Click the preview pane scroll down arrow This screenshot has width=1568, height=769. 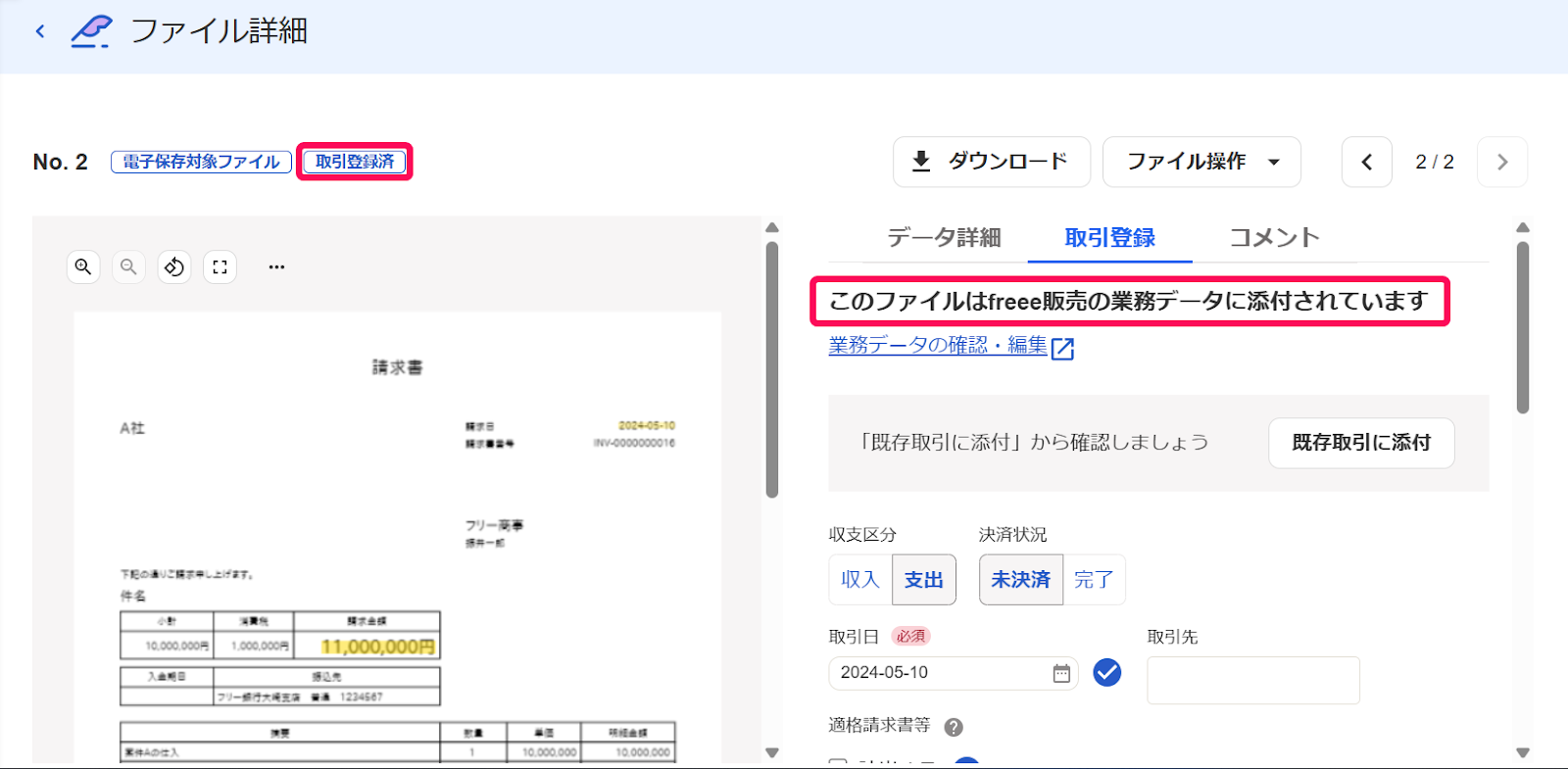[x=772, y=752]
